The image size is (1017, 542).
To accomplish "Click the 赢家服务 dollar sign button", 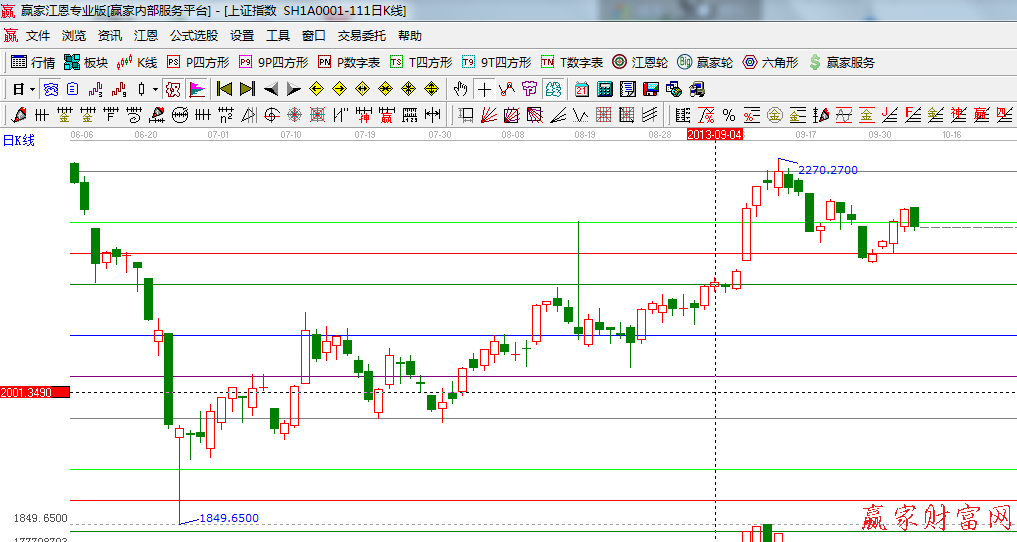I will (x=841, y=62).
